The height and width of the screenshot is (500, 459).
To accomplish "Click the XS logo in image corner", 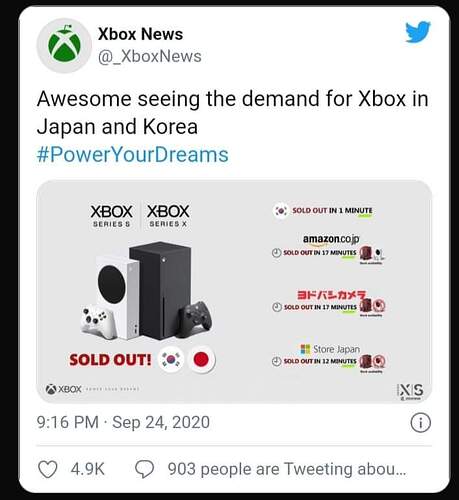I will pyautogui.click(x=410, y=391).
